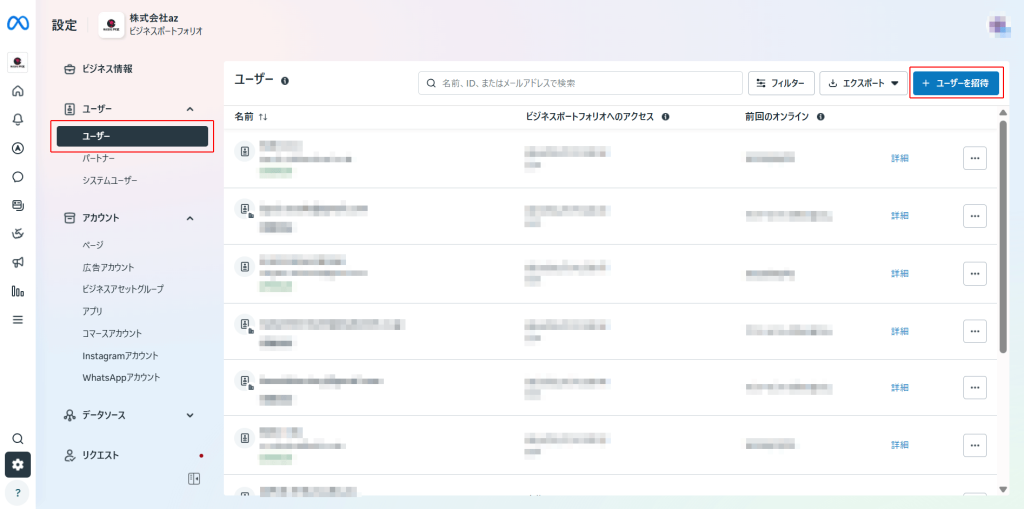Viewport: 1024px width, 509px height.
Task: Click the search magnifier in left rail
Action: pyautogui.click(x=17, y=438)
